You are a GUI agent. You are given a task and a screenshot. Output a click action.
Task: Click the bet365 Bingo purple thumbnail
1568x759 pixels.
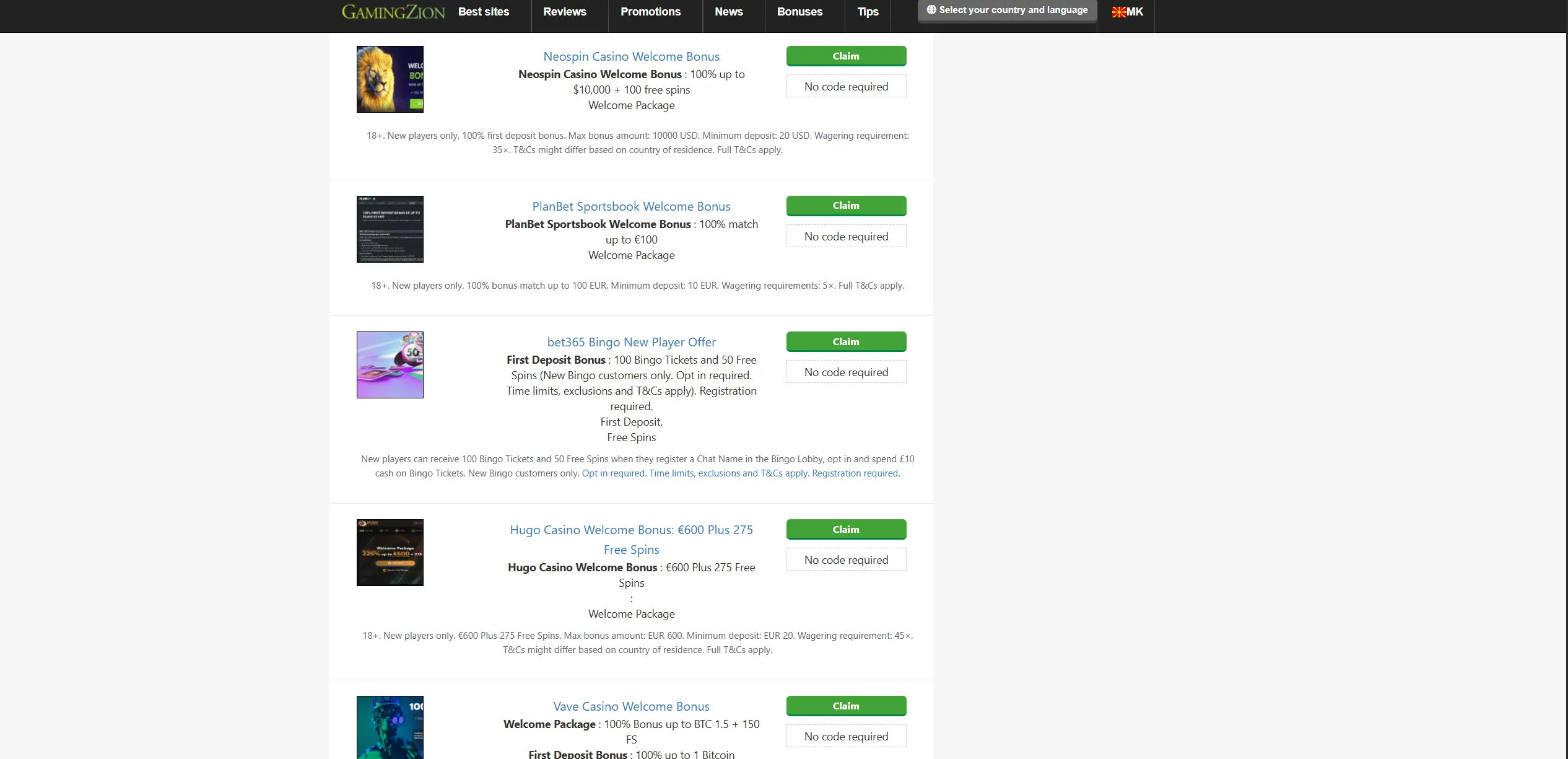click(390, 365)
